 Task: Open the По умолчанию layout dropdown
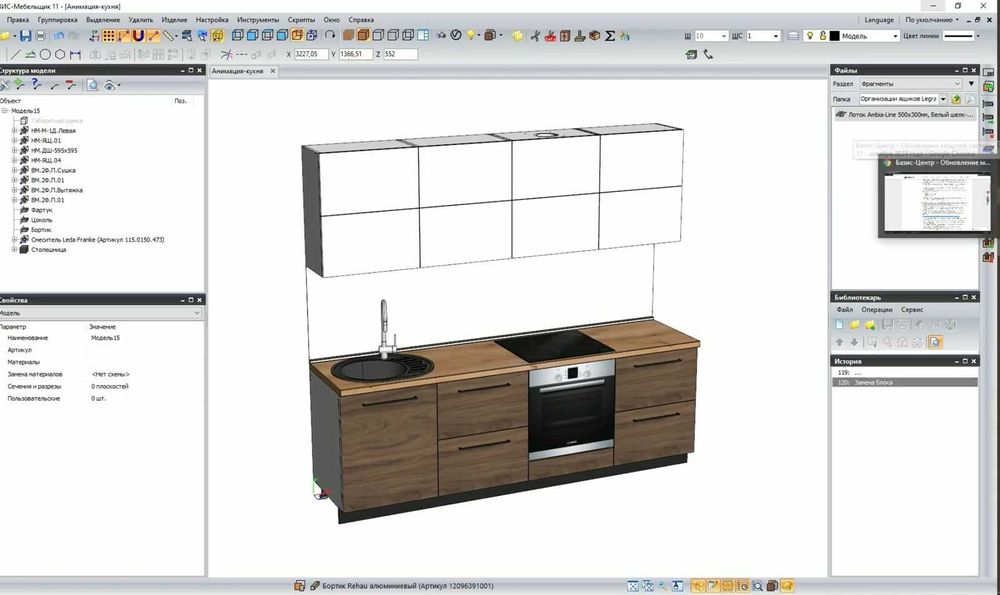click(x=932, y=20)
